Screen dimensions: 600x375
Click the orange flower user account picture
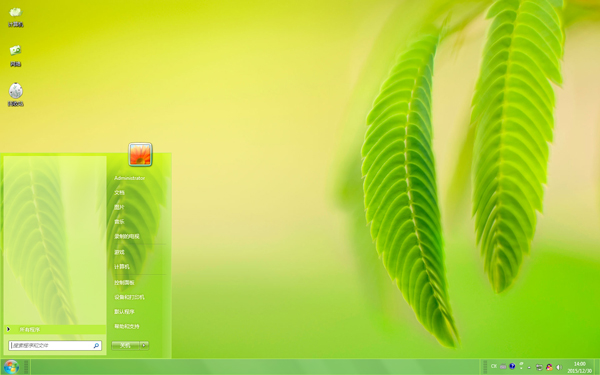tap(140, 155)
